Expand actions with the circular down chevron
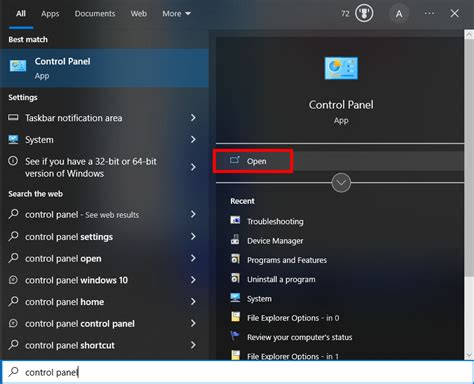The image size is (474, 384). [341, 183]
